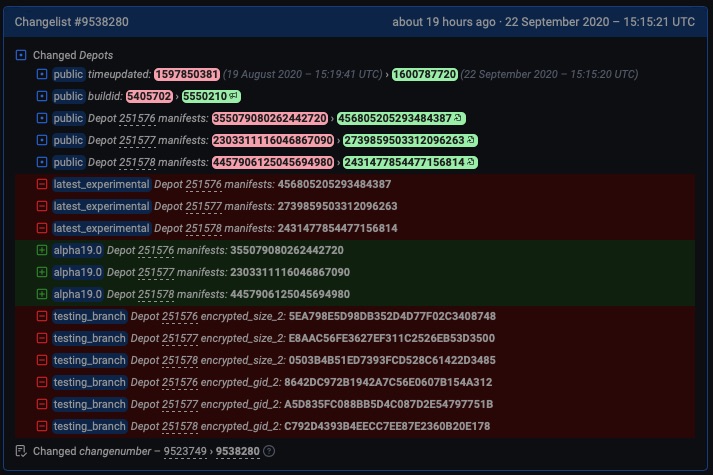This screenshot has height=475, width=713.
Task: Open Depot 251577 link on the public row
Action: [136, 140]
